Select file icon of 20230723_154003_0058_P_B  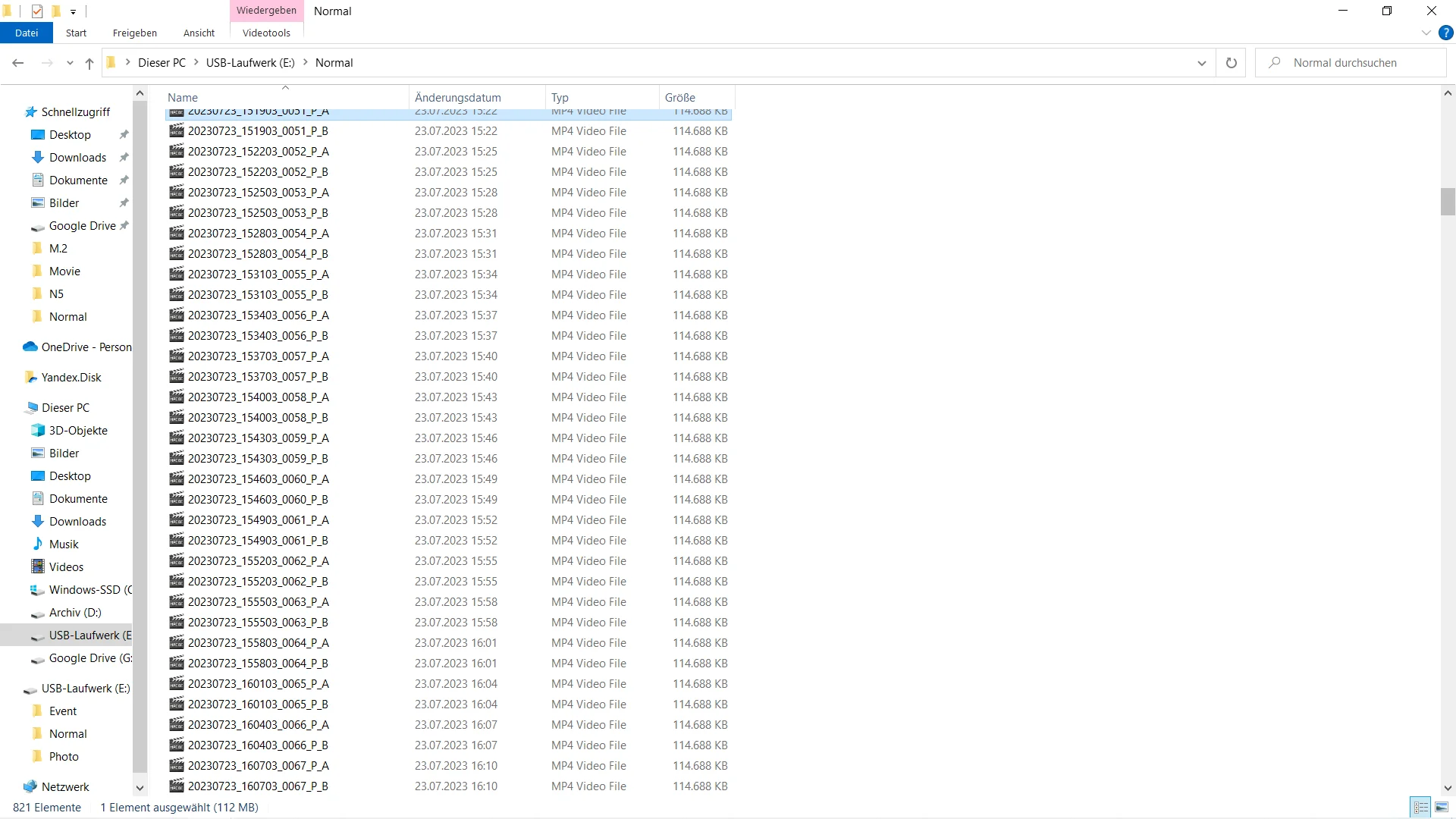click(177, 417)
